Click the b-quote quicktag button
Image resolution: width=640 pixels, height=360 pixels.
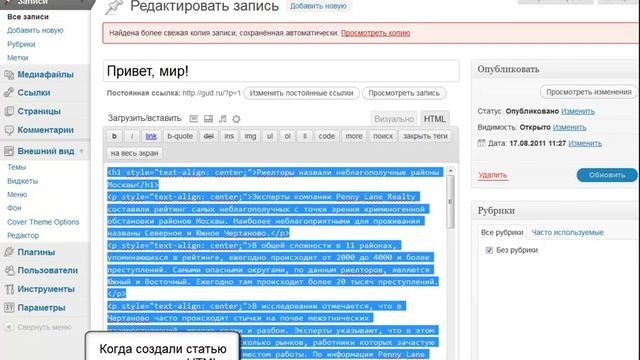(x=180, y=136)
